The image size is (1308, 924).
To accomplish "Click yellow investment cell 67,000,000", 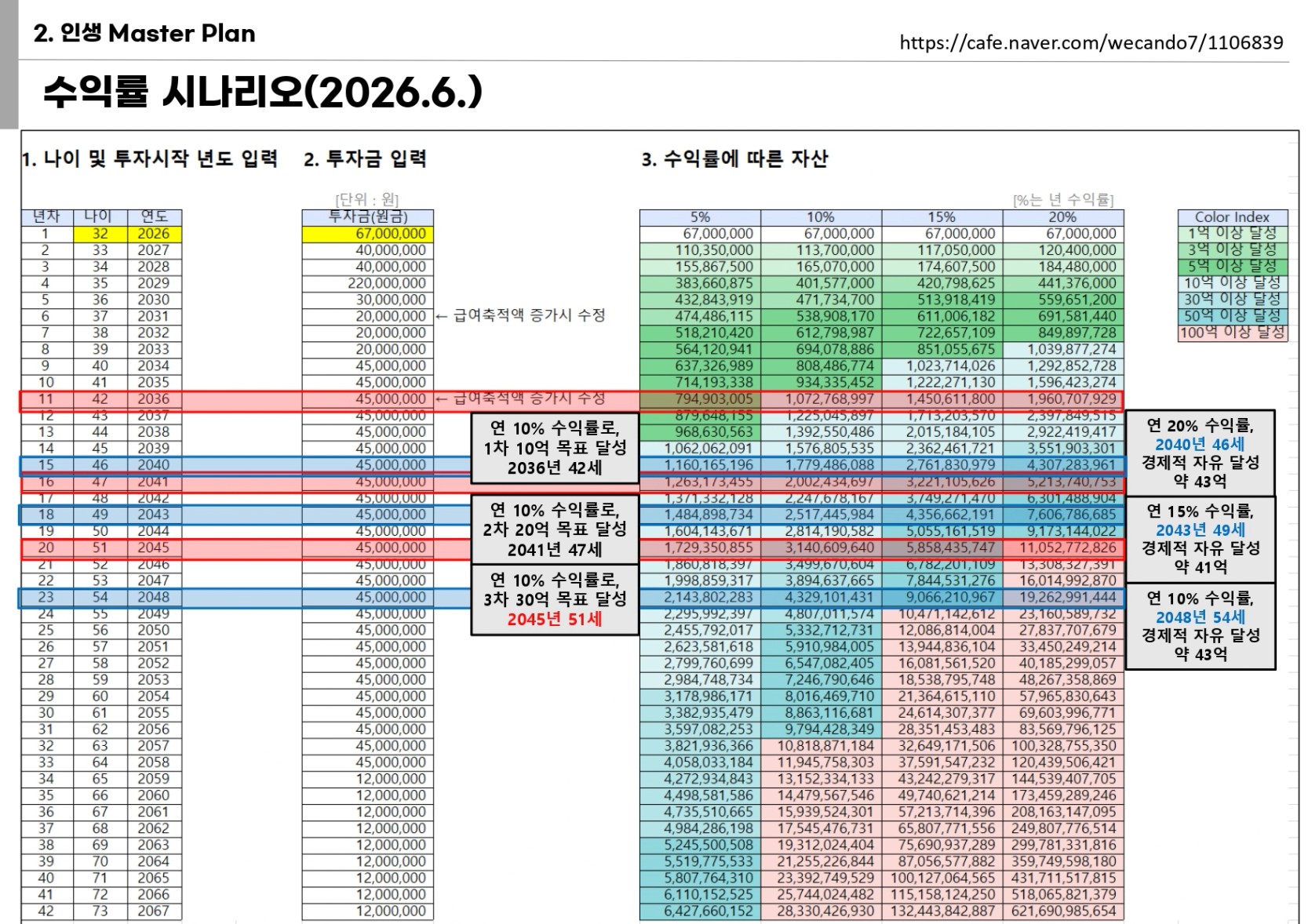I will coord(368,234).
